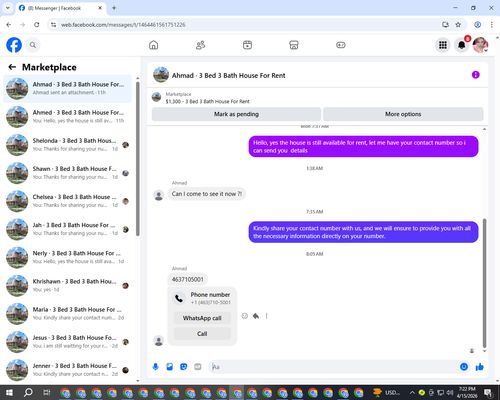Open the Shawn conversation
This screenshot has height=400, width=500.
[68, 173]
